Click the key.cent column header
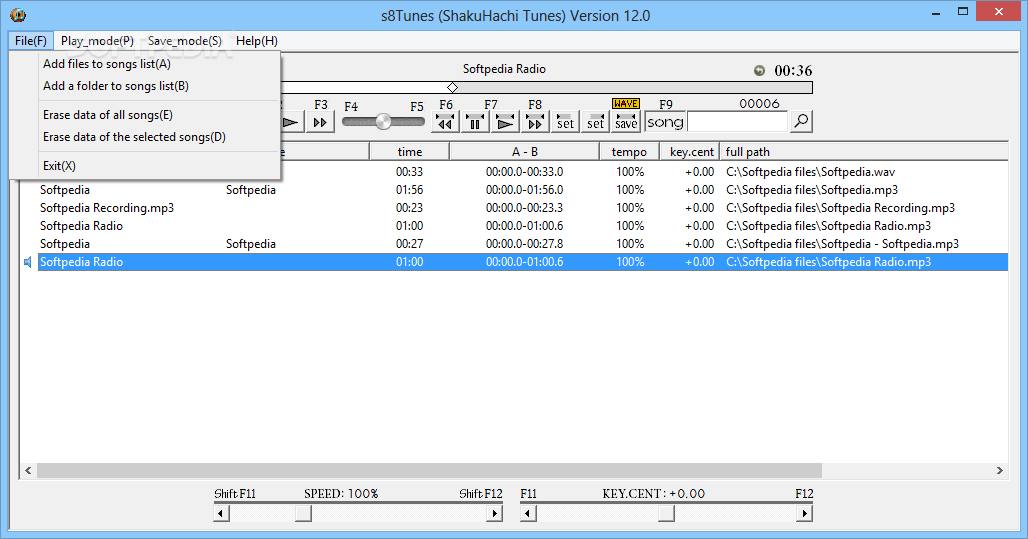The height and width of the screenshot is (539, 1028). coord(690,151)
